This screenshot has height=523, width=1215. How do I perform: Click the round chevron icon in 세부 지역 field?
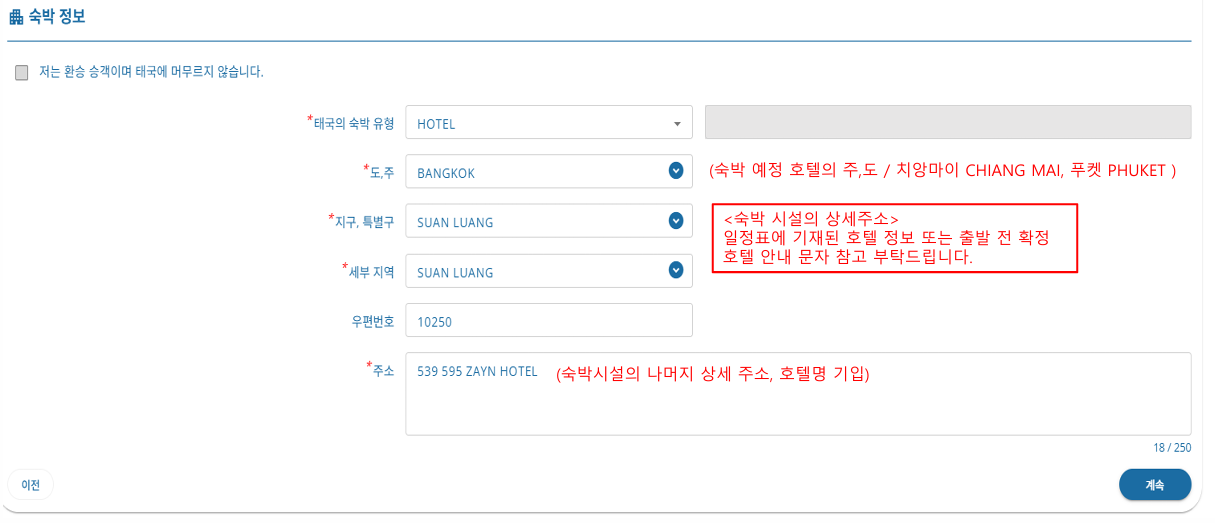click(x=676, y=269)
